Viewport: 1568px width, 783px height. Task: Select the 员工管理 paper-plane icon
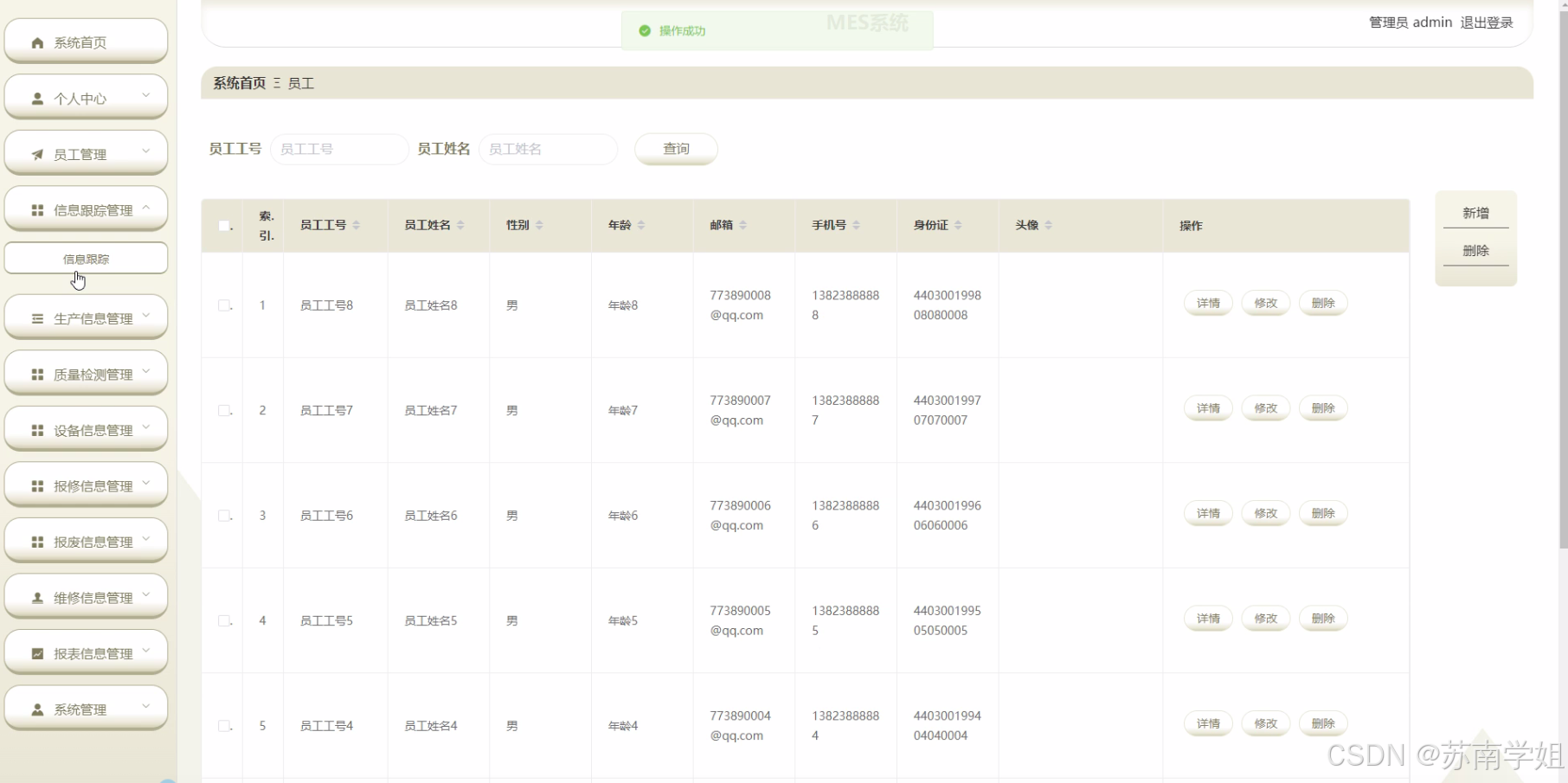point(36,153)
